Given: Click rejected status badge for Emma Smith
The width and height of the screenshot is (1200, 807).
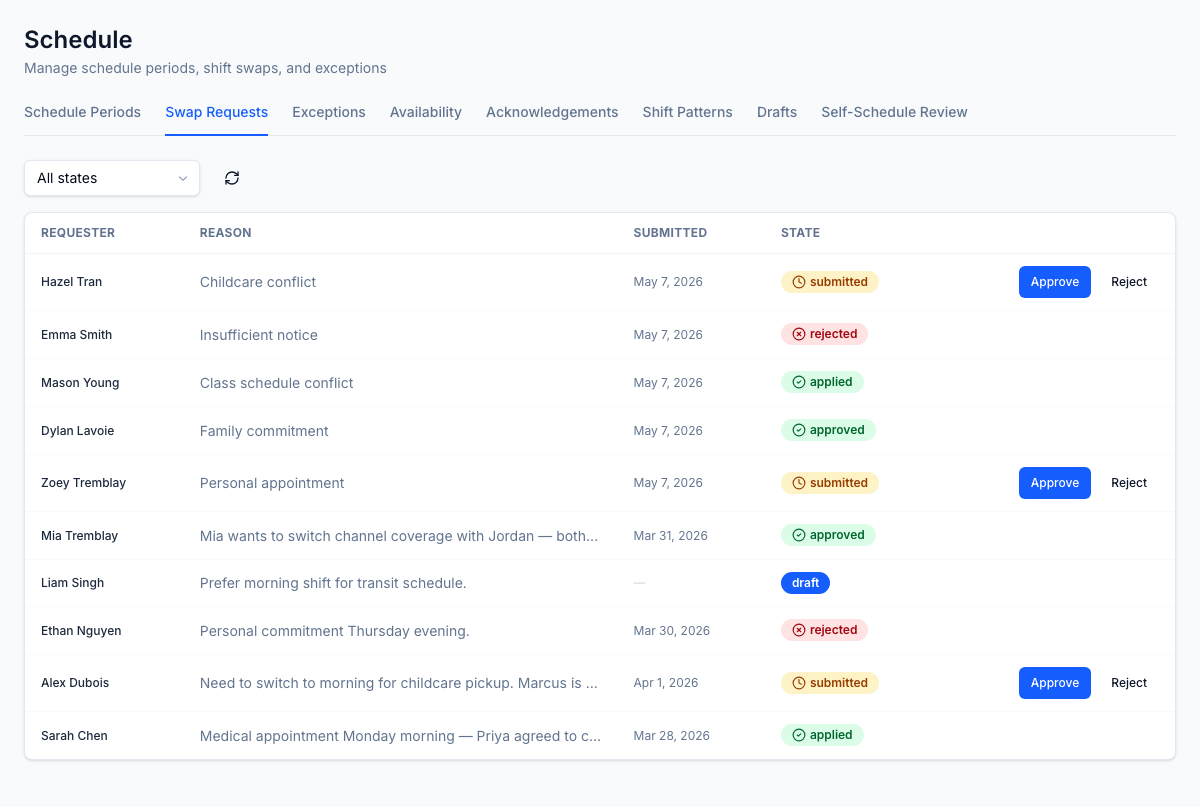Looking at the screenshot, I should [824, 334].
